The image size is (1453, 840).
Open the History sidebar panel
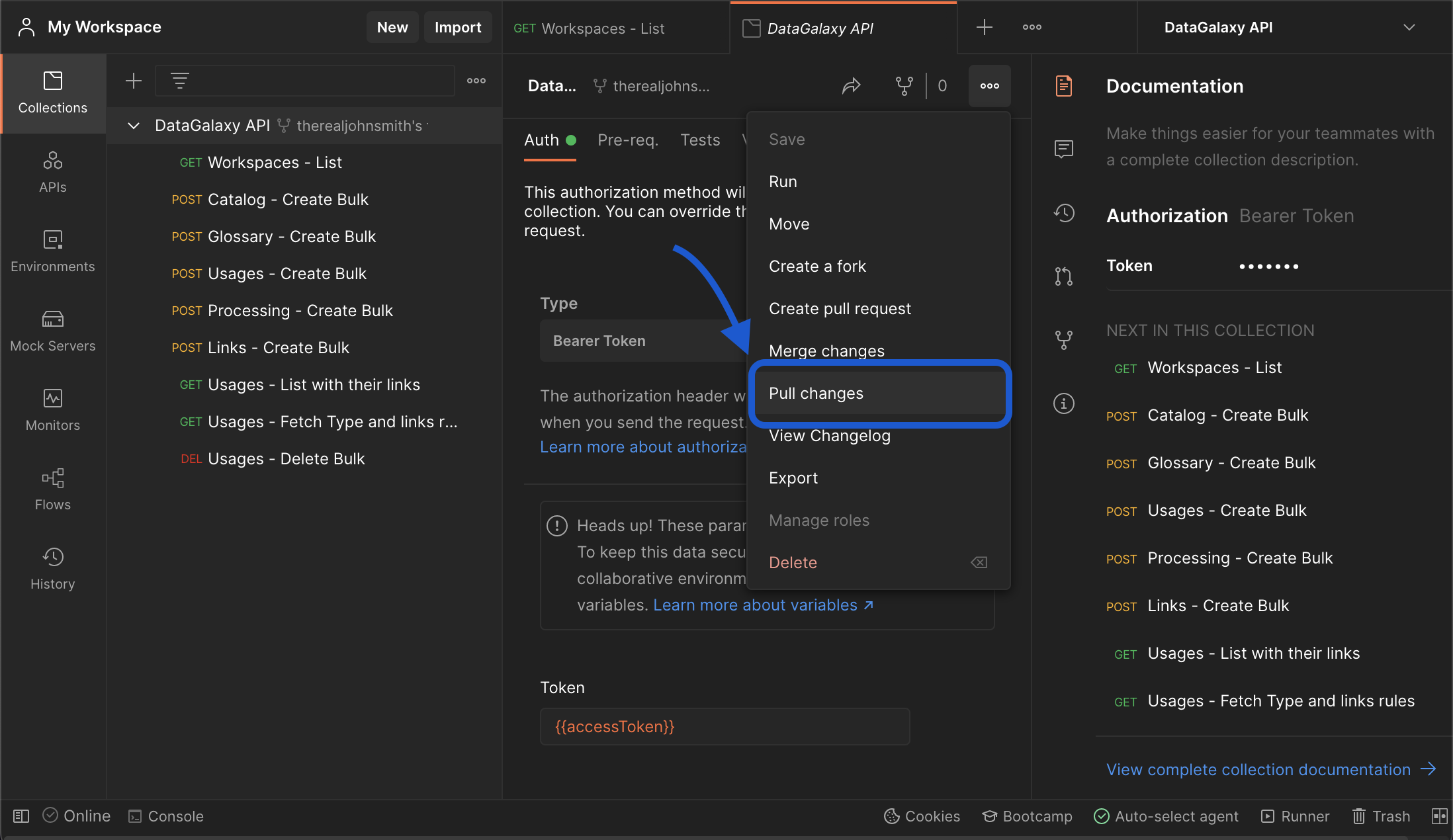(x=53, y=569)
